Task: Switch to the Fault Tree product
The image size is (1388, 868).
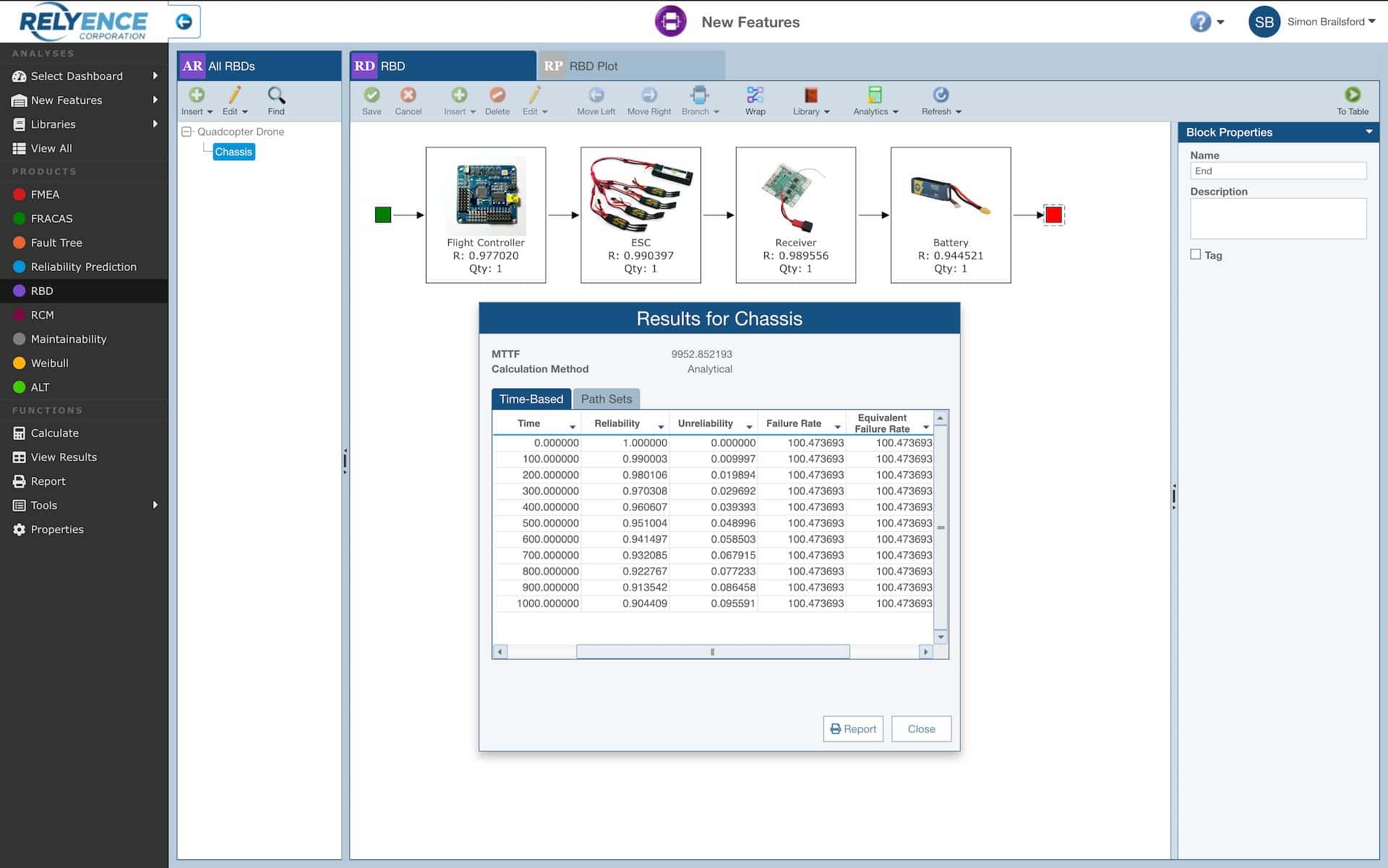Action: coord(59,242)
